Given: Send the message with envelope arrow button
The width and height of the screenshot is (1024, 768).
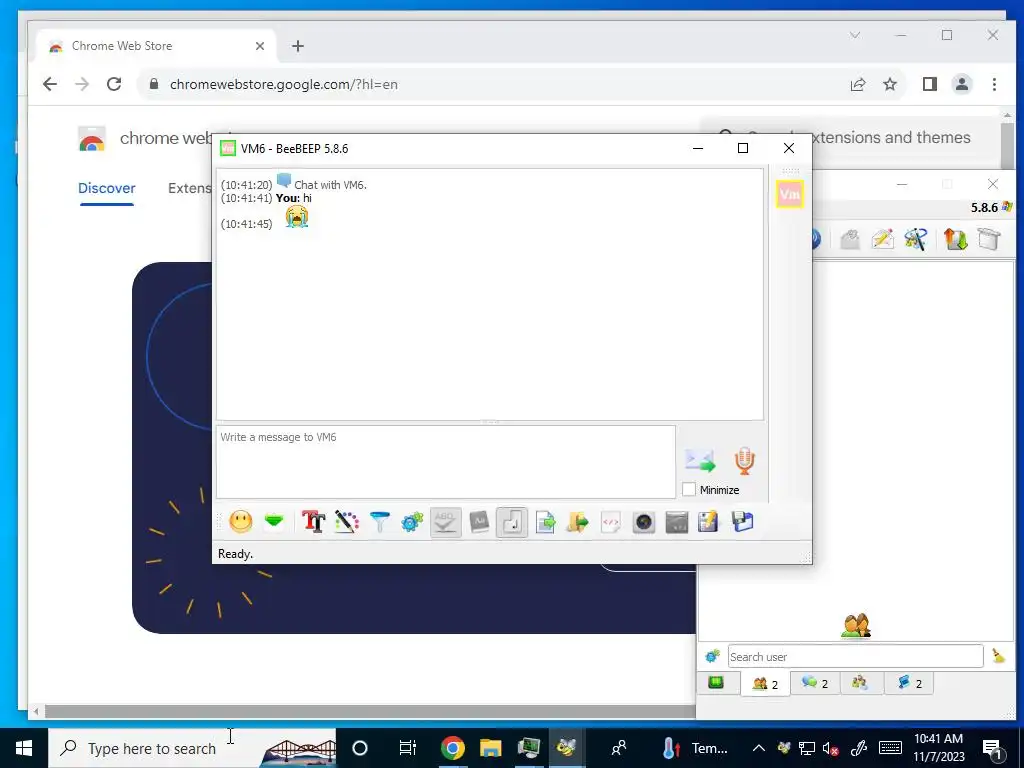Looking at the screenshot, I should [699, 460].
